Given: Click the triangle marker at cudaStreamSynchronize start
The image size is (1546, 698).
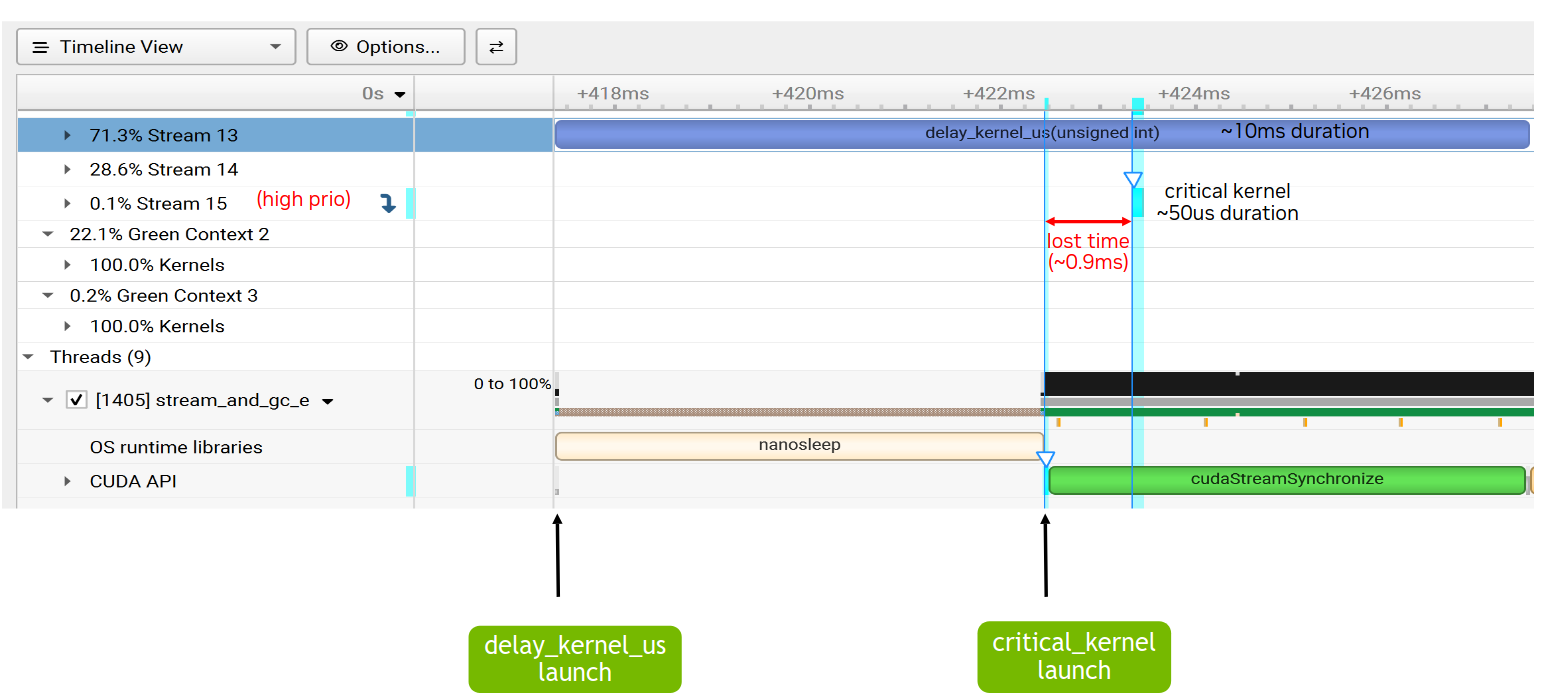Looking at the screenshot, I should pos(1045,460).
